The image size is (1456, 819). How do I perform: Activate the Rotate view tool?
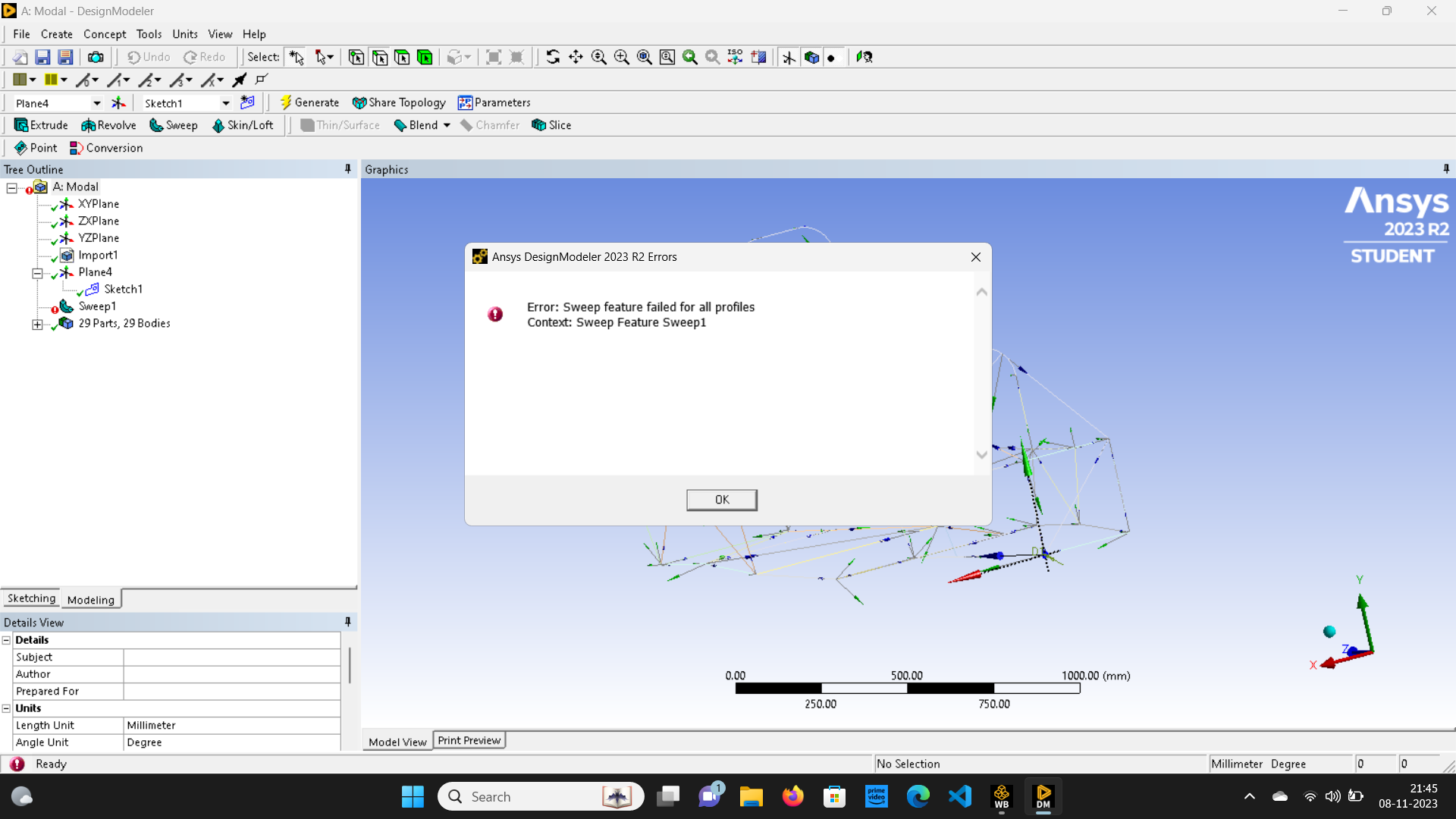(x=553, y=57)
